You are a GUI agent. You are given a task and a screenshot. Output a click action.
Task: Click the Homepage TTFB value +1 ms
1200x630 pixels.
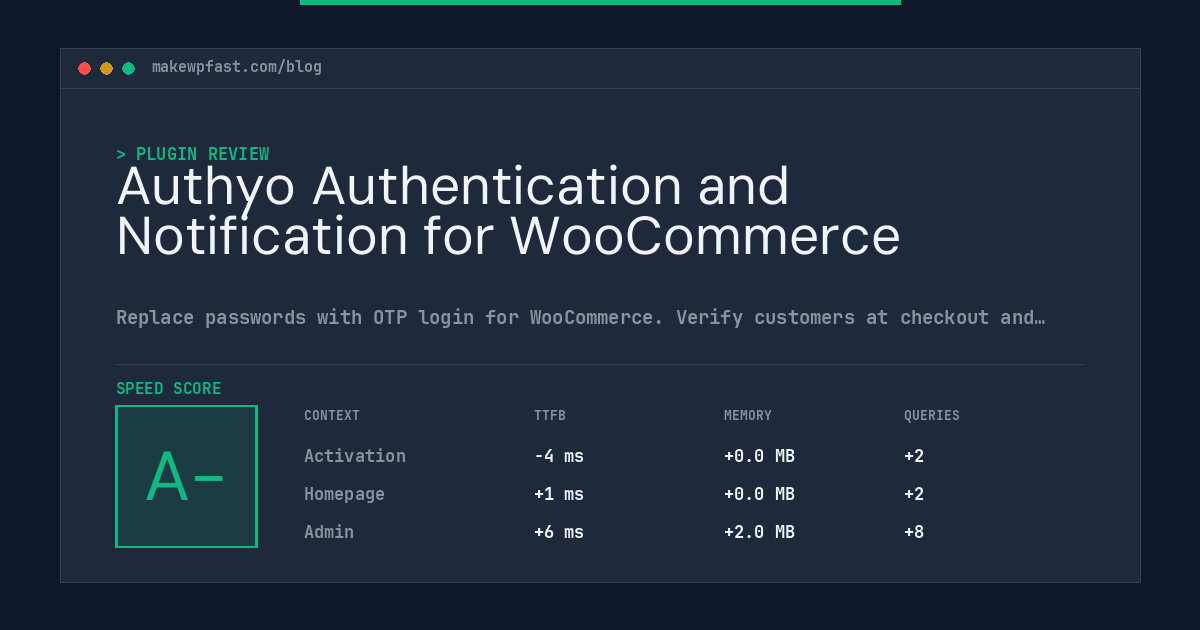[559, 494]
